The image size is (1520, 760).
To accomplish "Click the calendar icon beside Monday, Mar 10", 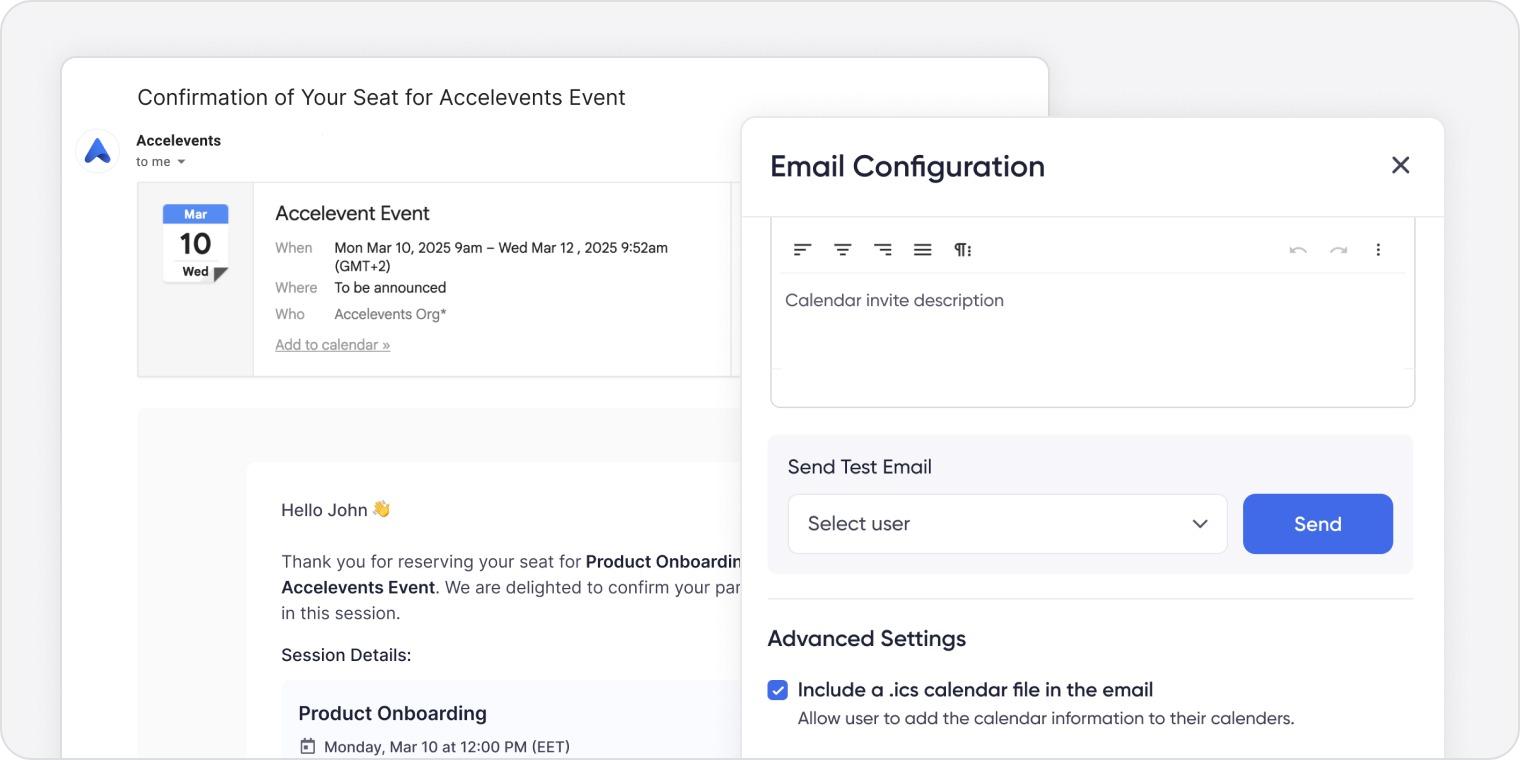I will (308, 746).
